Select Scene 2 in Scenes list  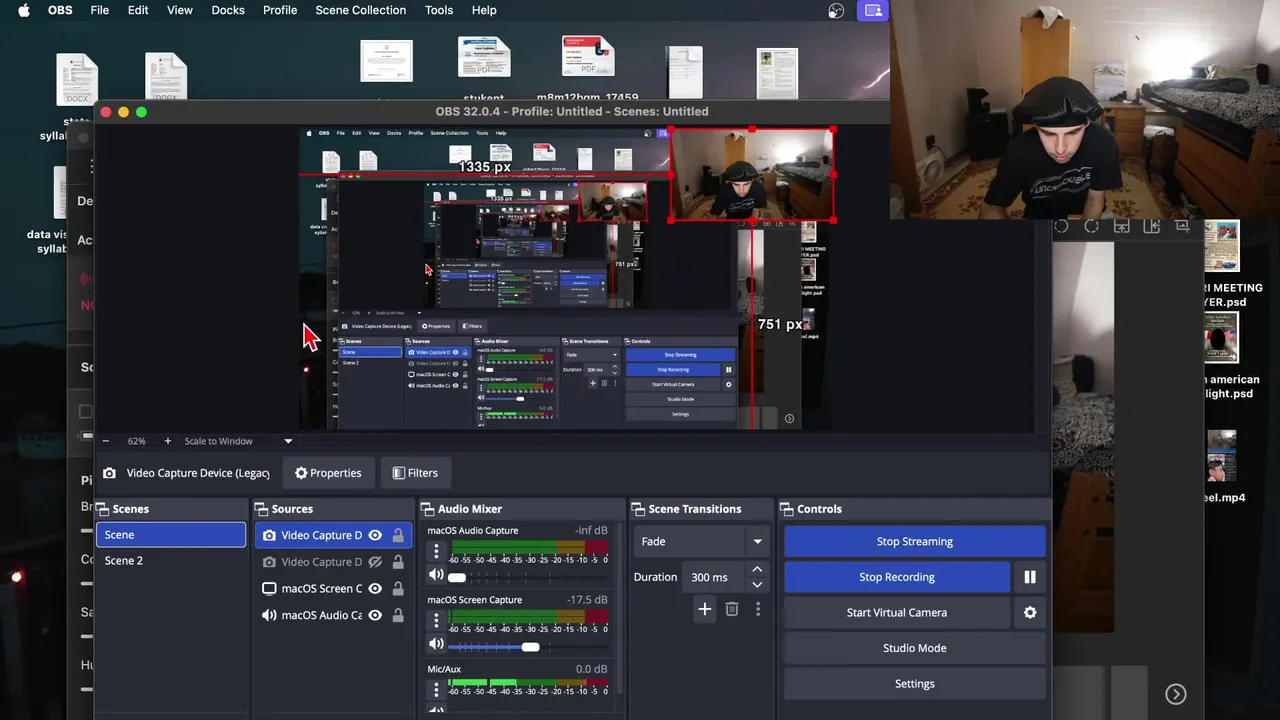point(171,561)
